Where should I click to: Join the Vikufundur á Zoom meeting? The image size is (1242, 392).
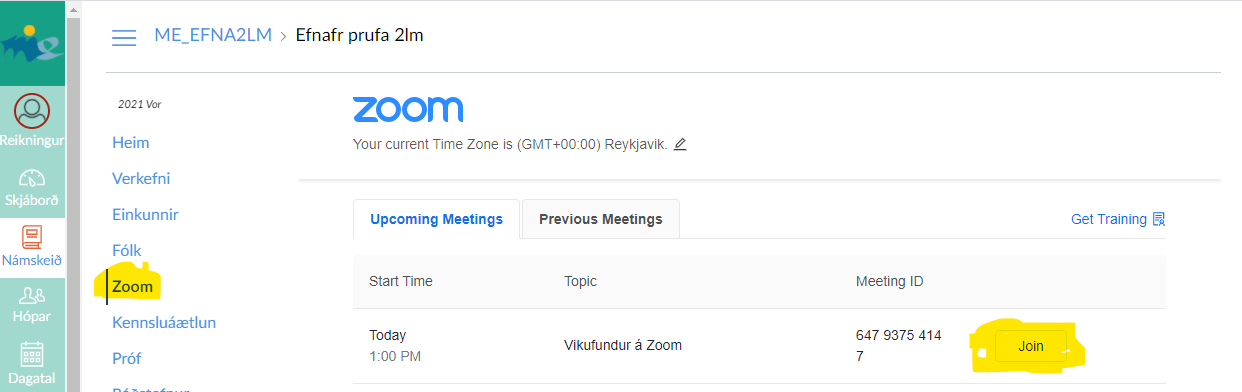[1030, 346]
